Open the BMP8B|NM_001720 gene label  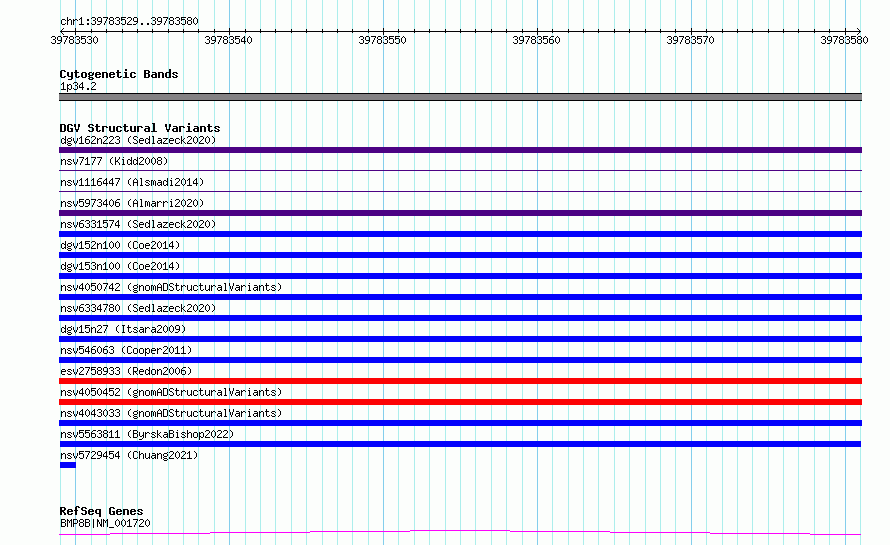pyautogui.click(x=105, y=523)
